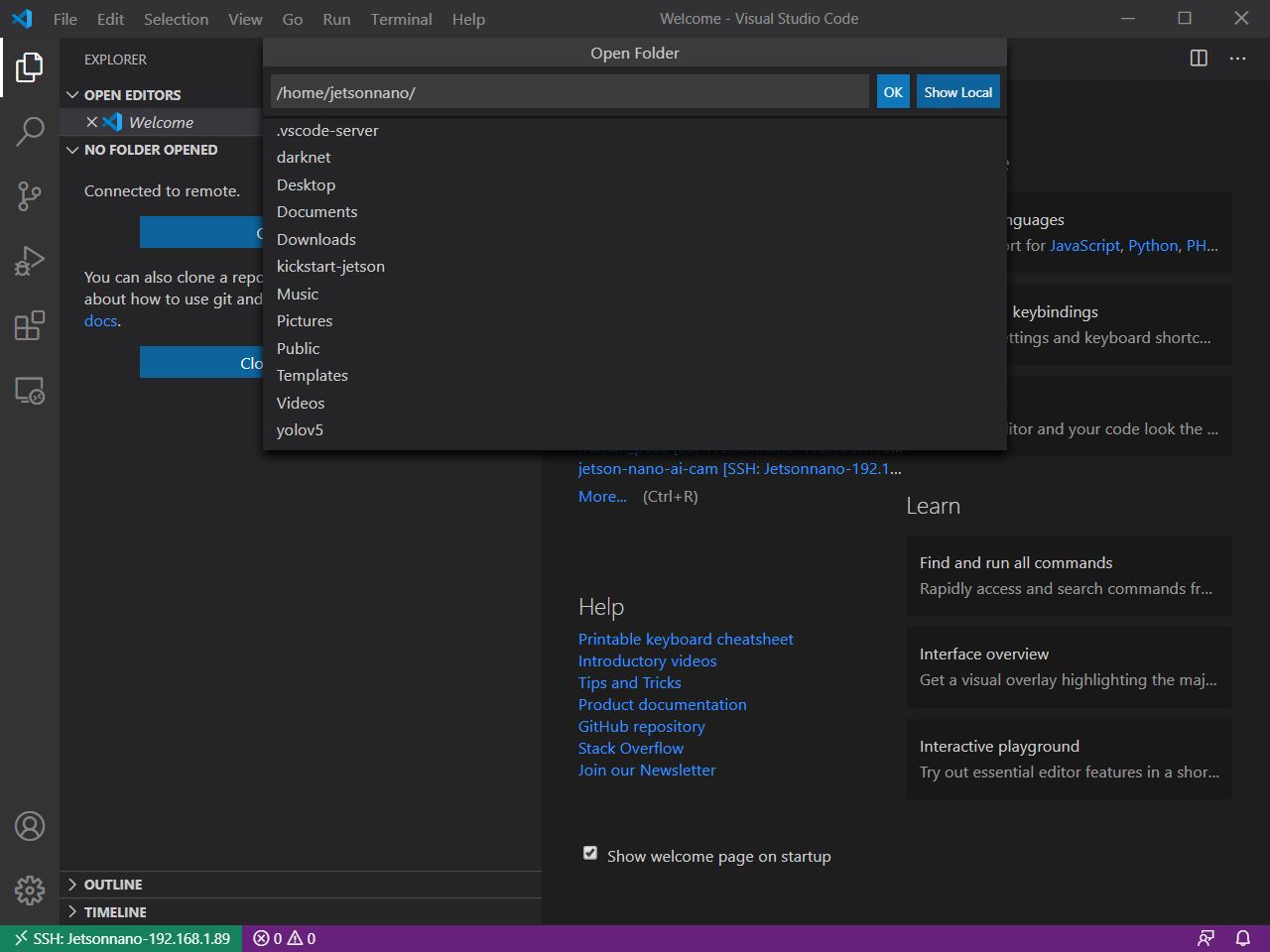The height and width of the screenshot is (952, 1270).
Task: Open the Explorer view in activity bar
Action: tap(30, 67)
